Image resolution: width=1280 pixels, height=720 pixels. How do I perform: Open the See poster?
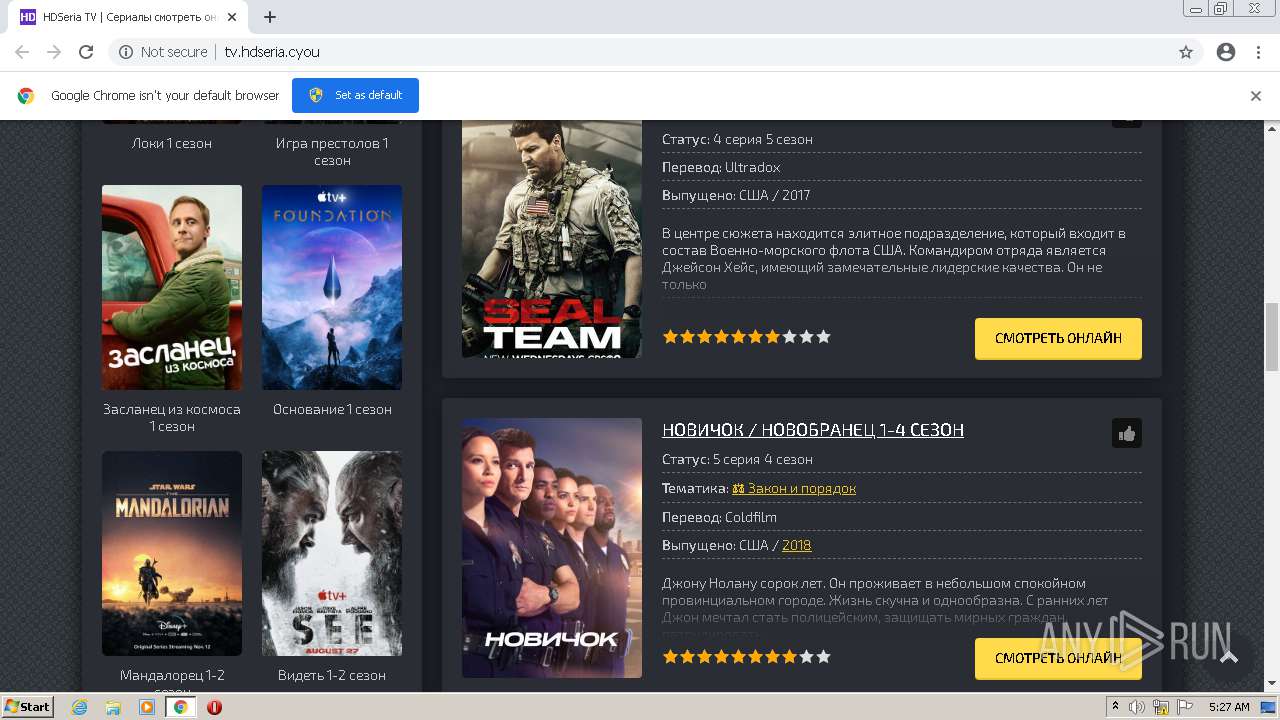coord(332,553)
